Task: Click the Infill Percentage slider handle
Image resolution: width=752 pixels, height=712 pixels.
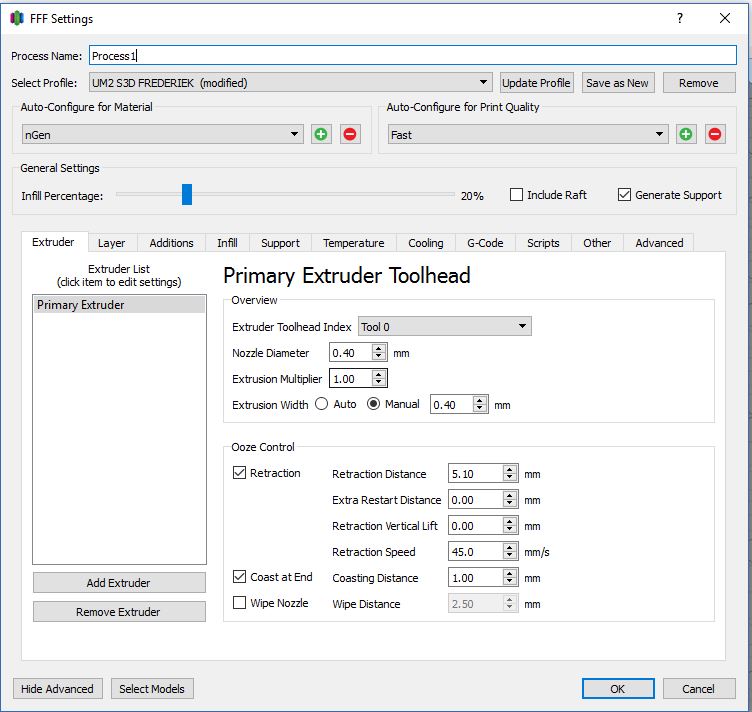Action: (187, 195)
